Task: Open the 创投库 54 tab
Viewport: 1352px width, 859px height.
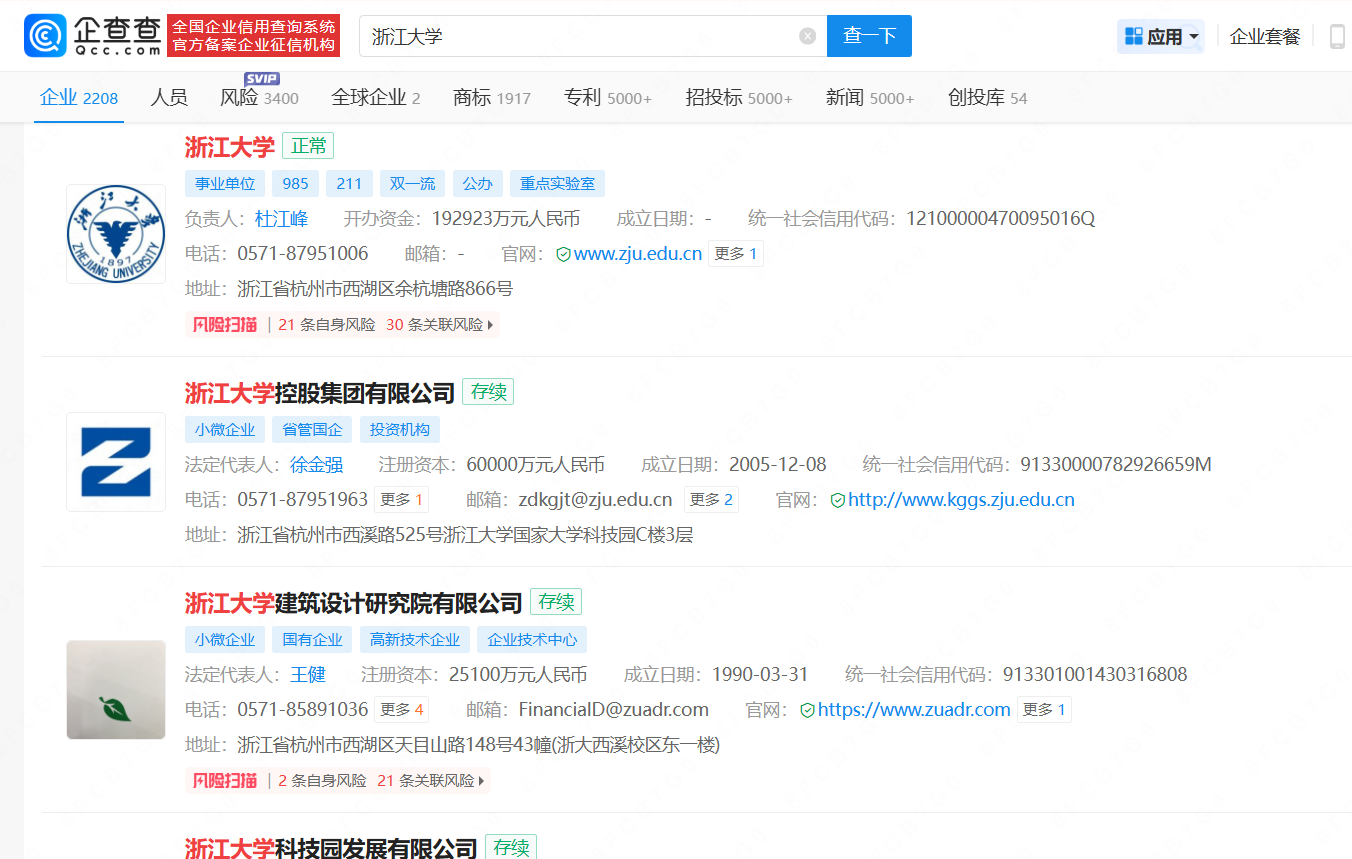Action: click(988, 98)
